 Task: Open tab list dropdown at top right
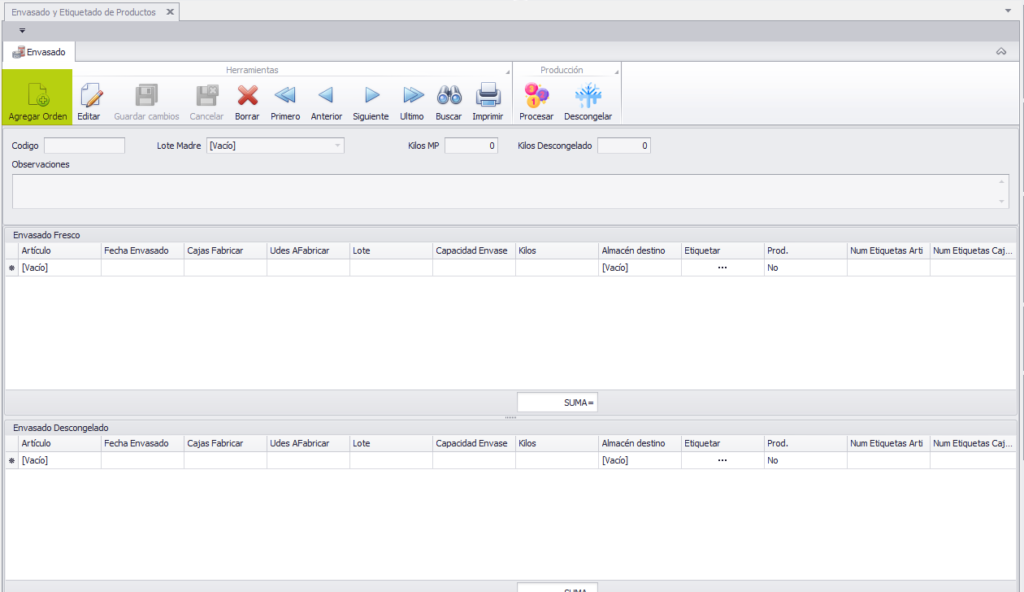[x=1008, y=10]
